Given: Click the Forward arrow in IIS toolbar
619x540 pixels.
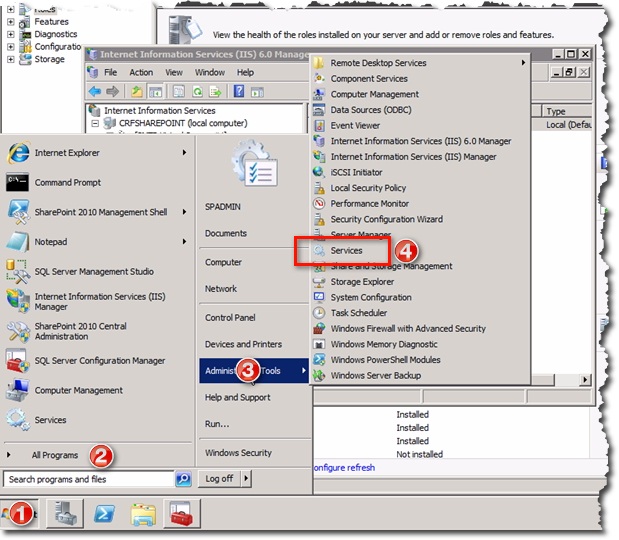Looking at the screenshot, I should click(x=113, y=92).
